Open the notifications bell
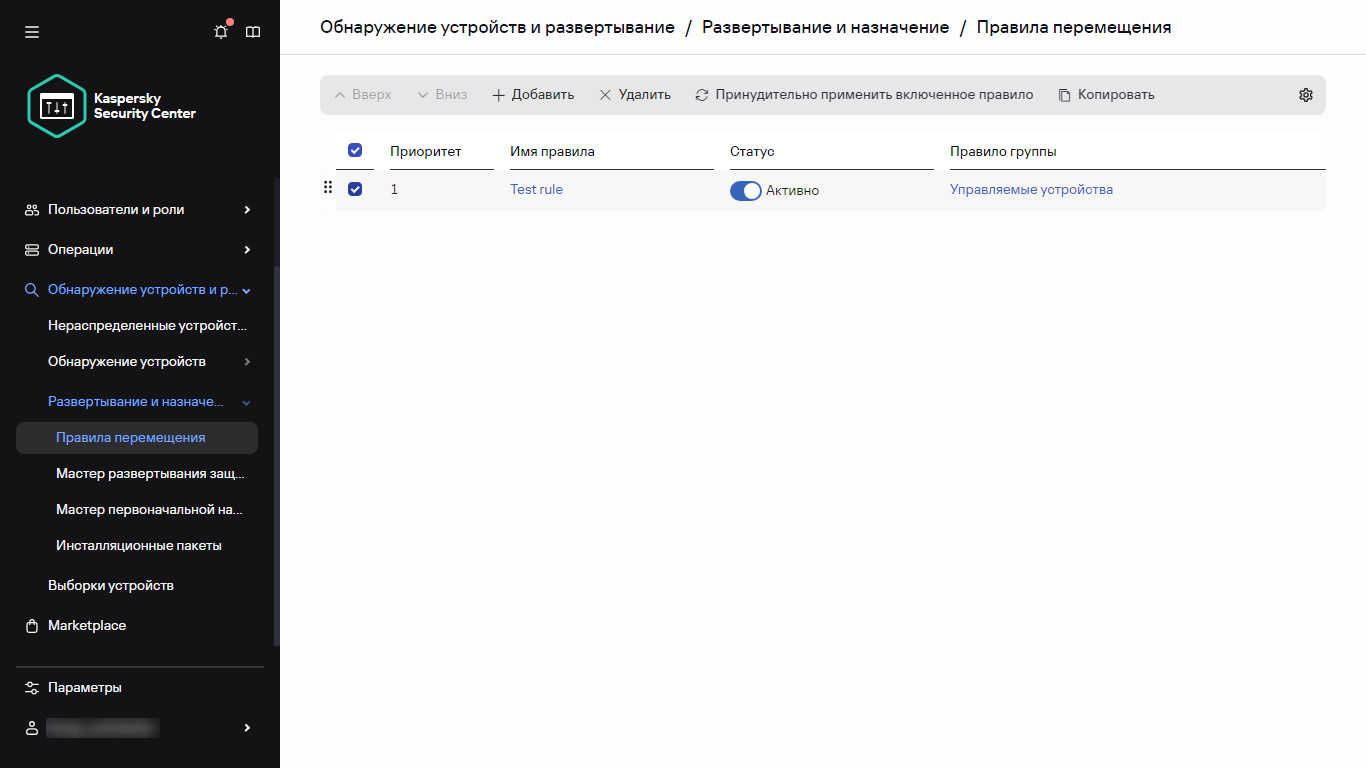The height and width of the screenshot is (768, 1366). [220, 32]
